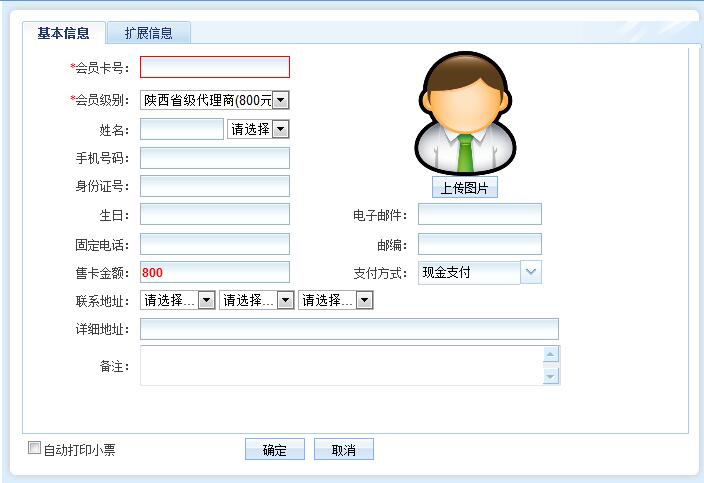Open the 支付方式 payment dropdown
Screen dimensions: 704x483
point(531,272)
